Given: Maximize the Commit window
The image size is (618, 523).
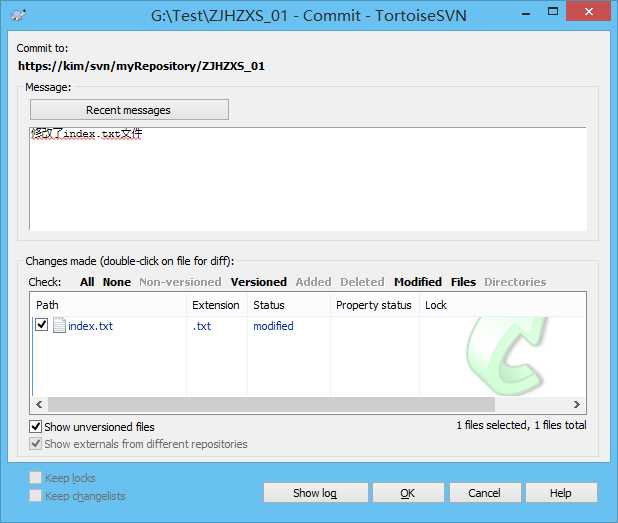Looking at the screenshot, I should tap(553, 12).
